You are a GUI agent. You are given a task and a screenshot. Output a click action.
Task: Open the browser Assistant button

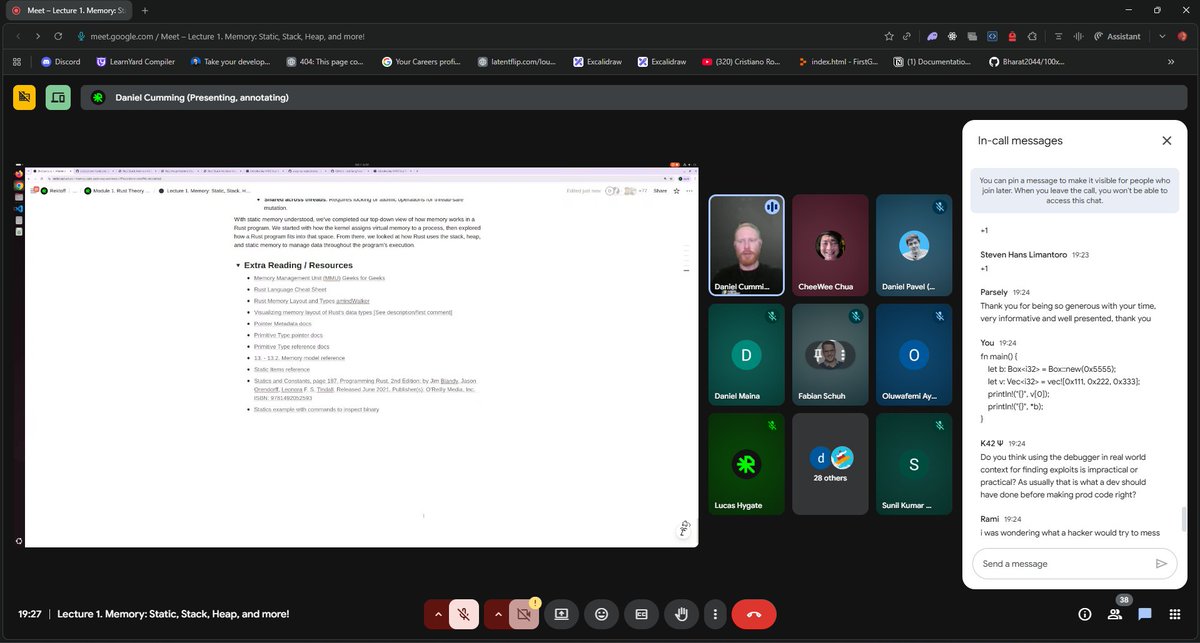pos(1117,36)
